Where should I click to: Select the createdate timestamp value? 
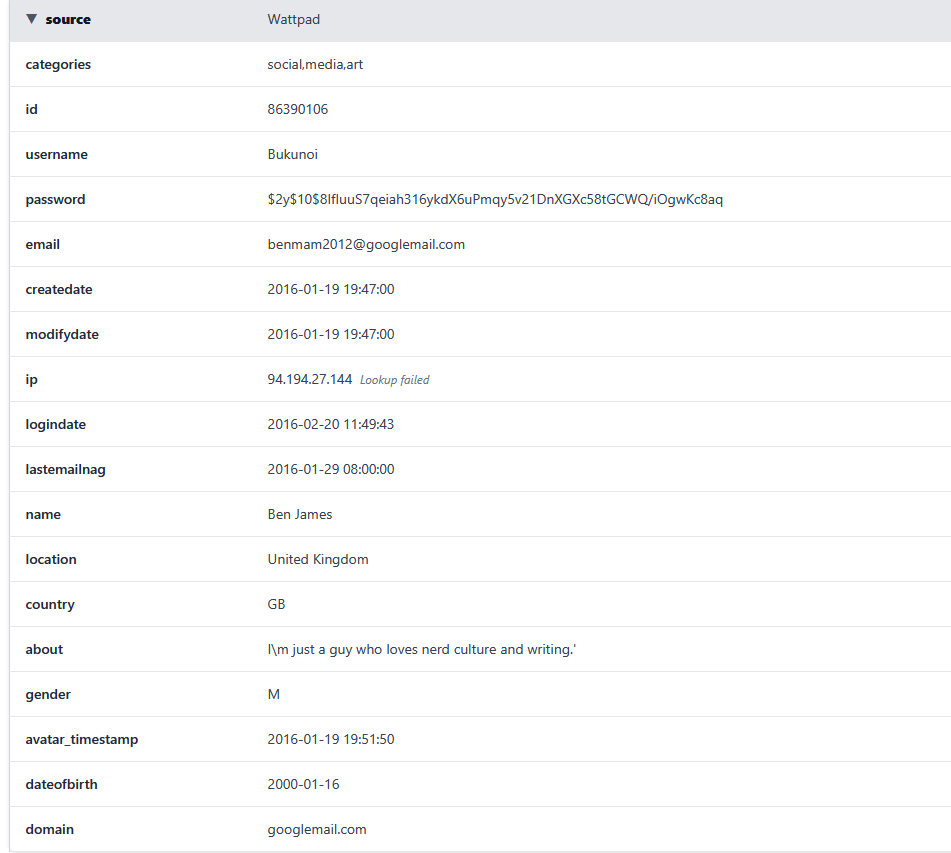330,289
